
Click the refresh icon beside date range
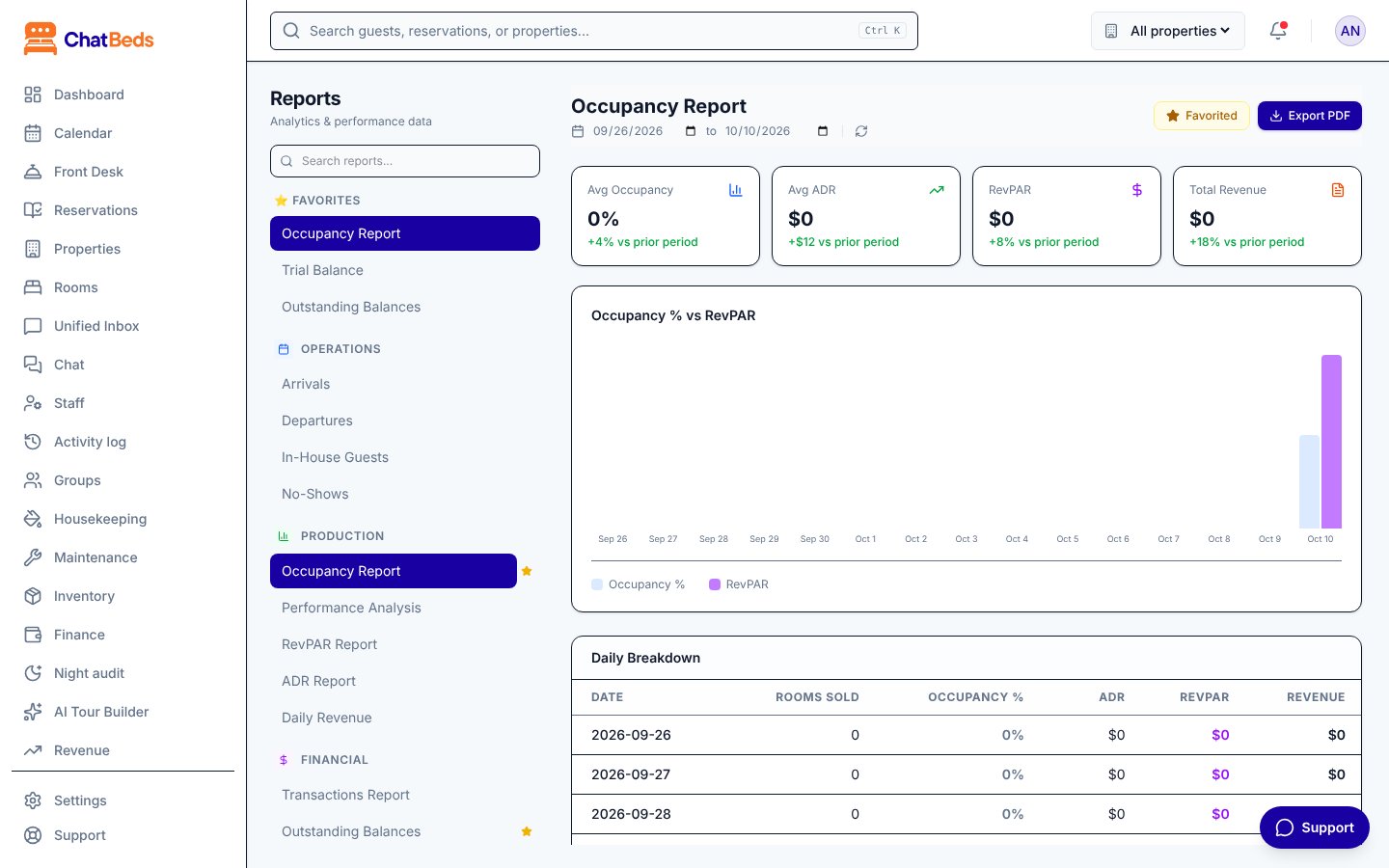pyautogui.click(x=861, y=131)
